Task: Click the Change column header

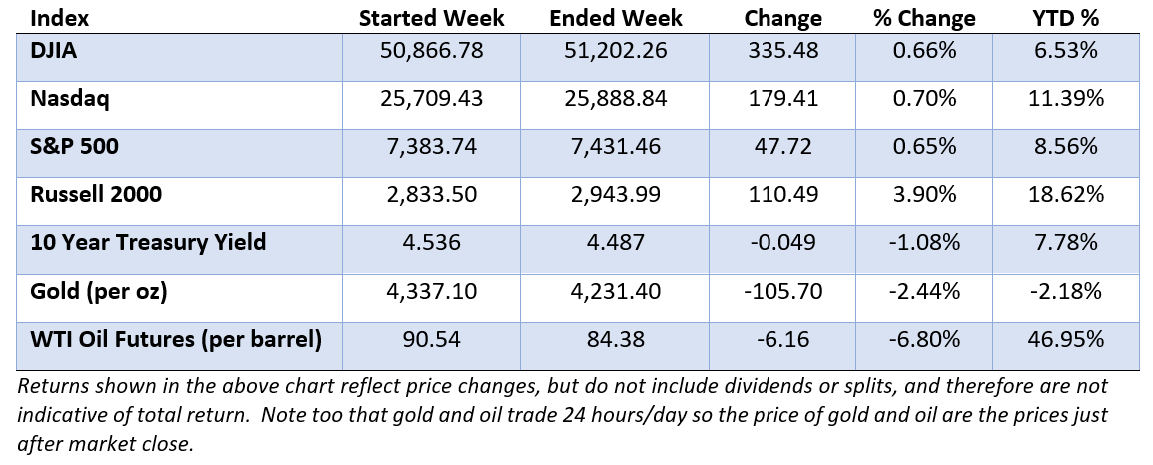Action: point(782,18)
